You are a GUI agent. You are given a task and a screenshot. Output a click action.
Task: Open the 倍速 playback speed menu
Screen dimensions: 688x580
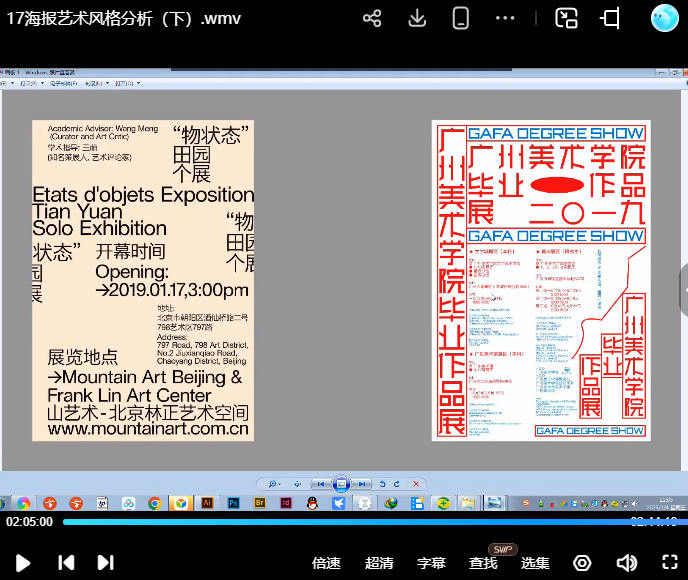point(326,563)
